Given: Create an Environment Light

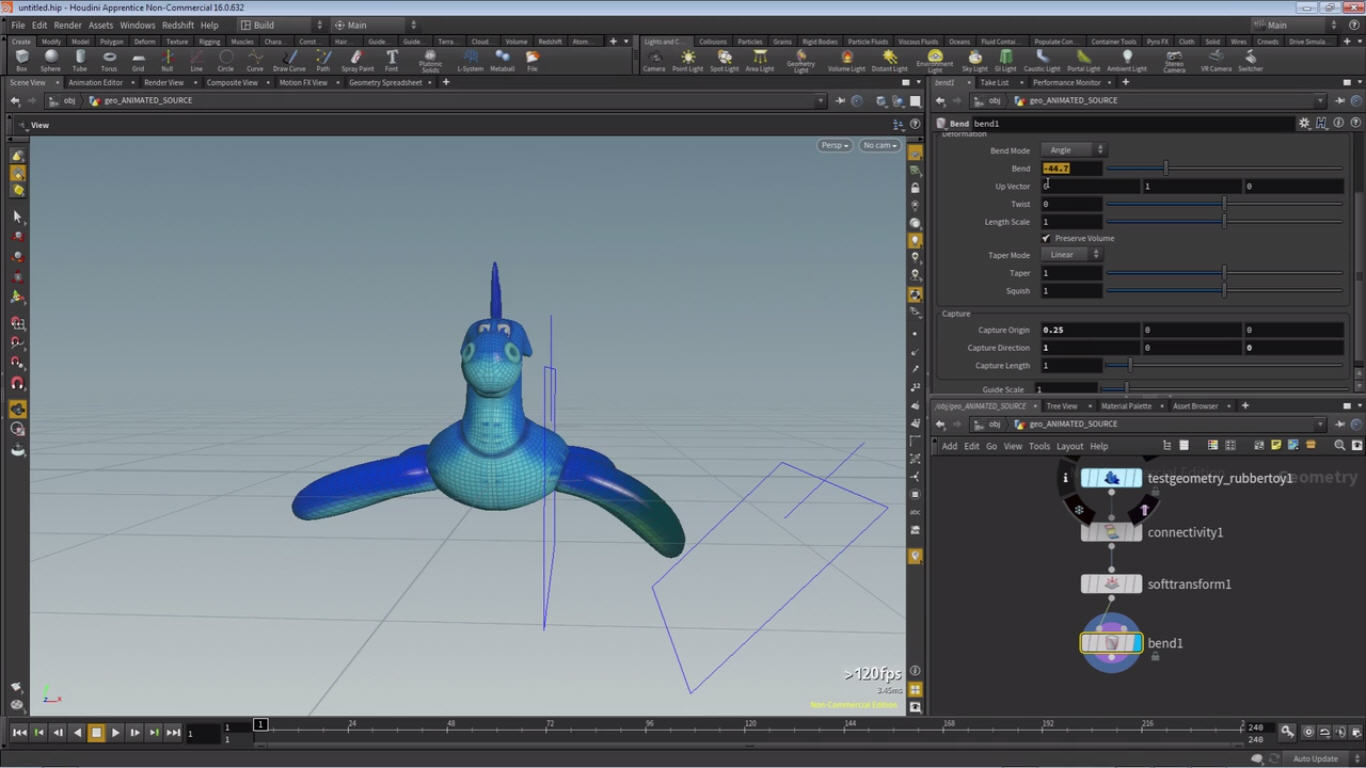Looking at the screenshot, I should point(935,61).
